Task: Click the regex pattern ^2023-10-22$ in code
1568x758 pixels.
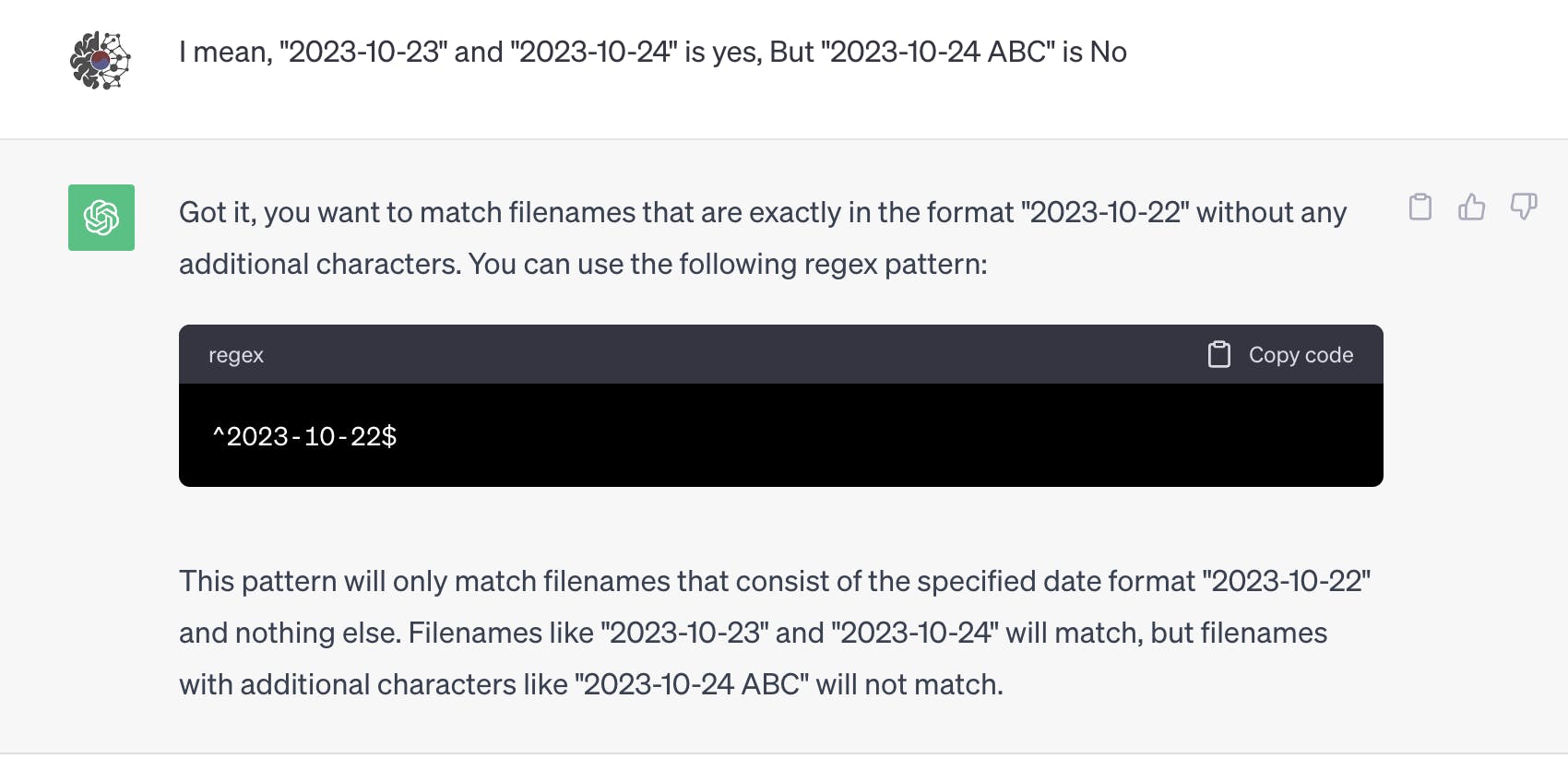Action: coord(305,436)
